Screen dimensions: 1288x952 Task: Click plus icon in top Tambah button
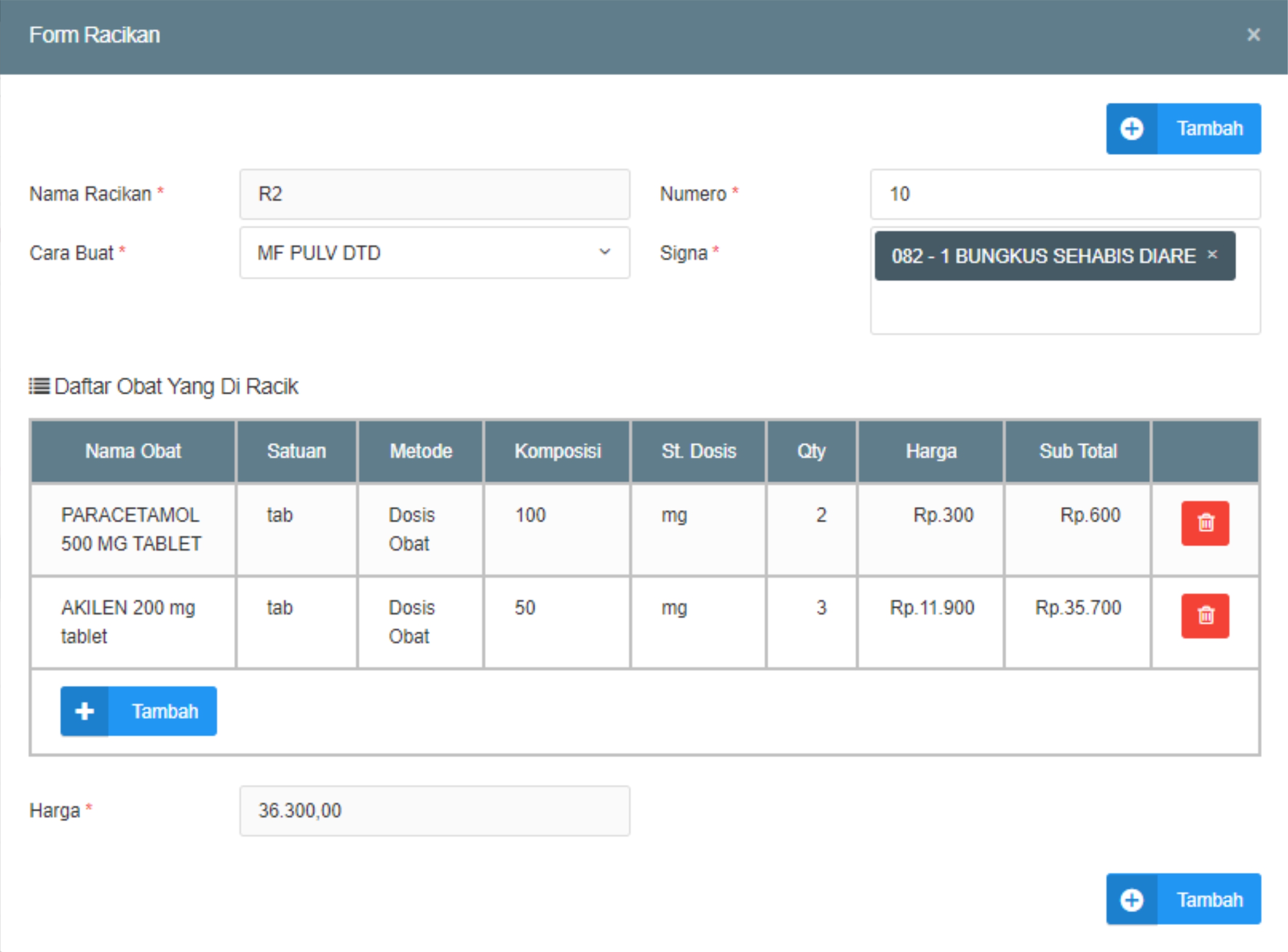tap(1131, 128)
